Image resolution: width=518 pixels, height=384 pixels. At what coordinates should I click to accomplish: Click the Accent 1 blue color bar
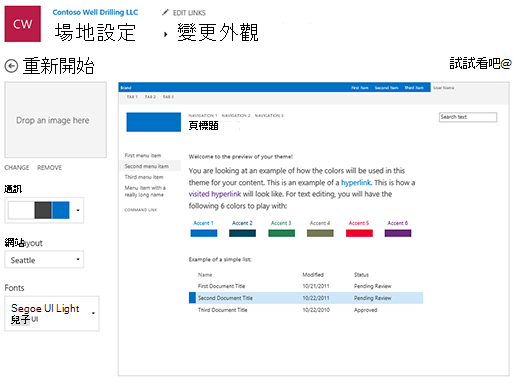[x=204, y=233]
